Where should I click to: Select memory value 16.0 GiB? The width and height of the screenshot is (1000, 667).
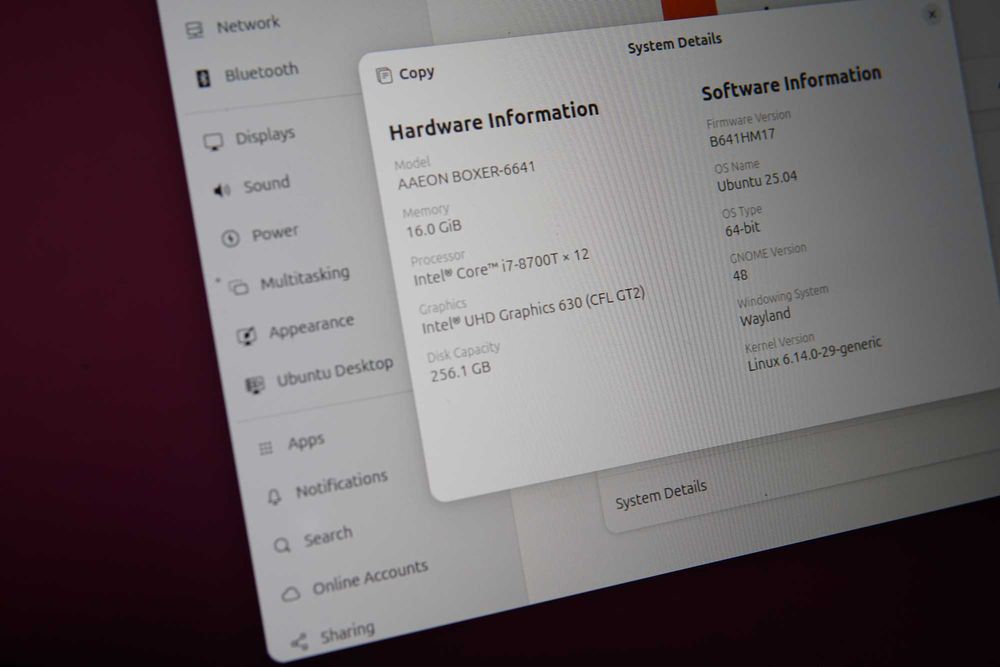(434, 228)
